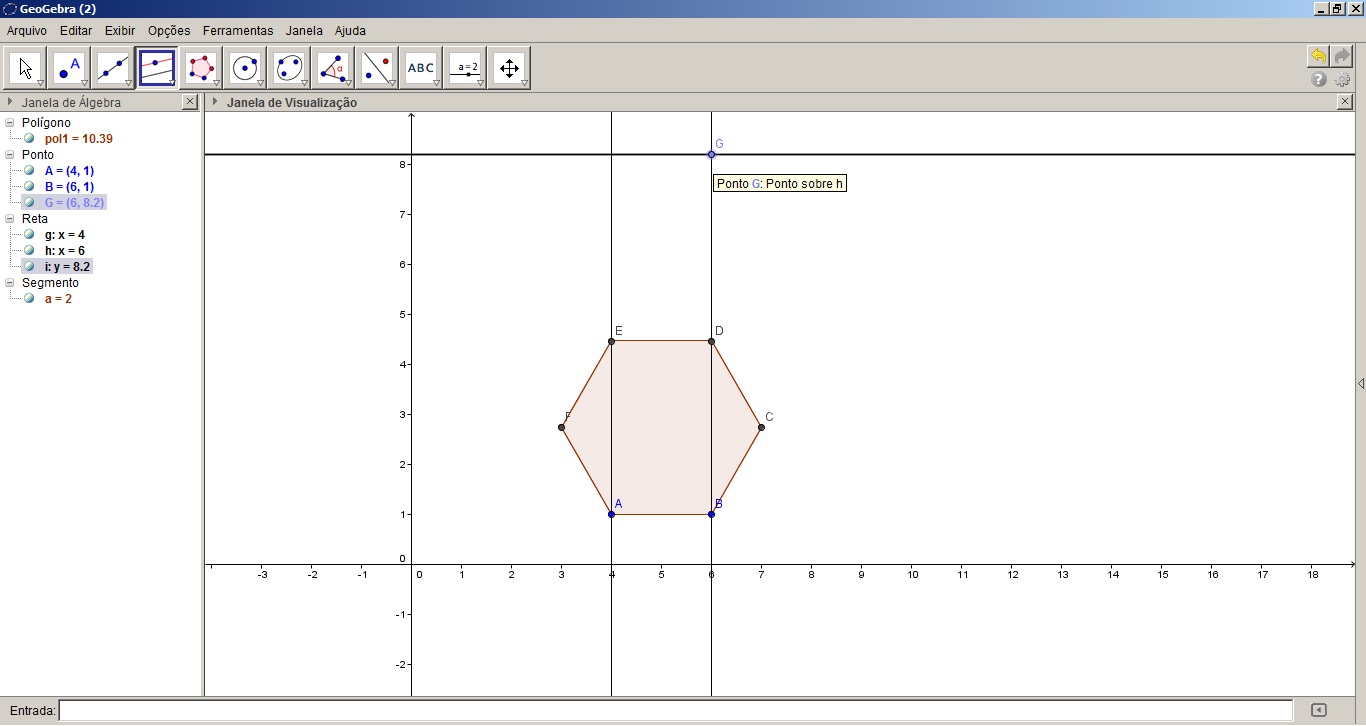Click the Entrada input field

point(676,710)
